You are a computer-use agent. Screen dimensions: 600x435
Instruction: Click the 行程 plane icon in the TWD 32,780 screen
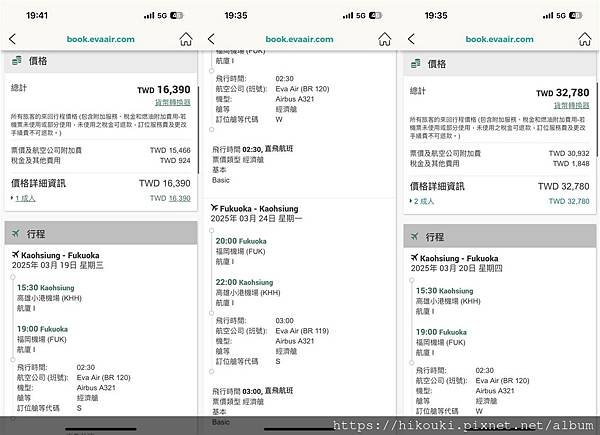click(x=414, y=236)
